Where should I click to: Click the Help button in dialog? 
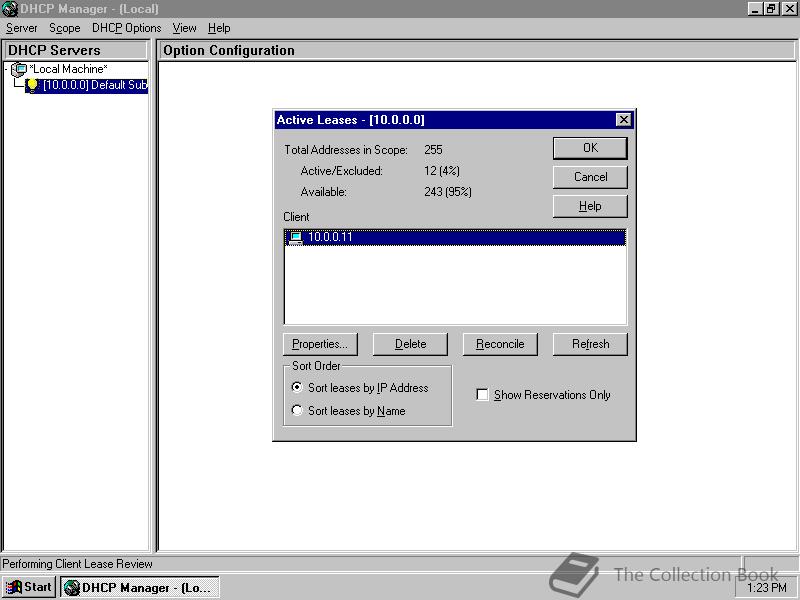coord(590,206)
